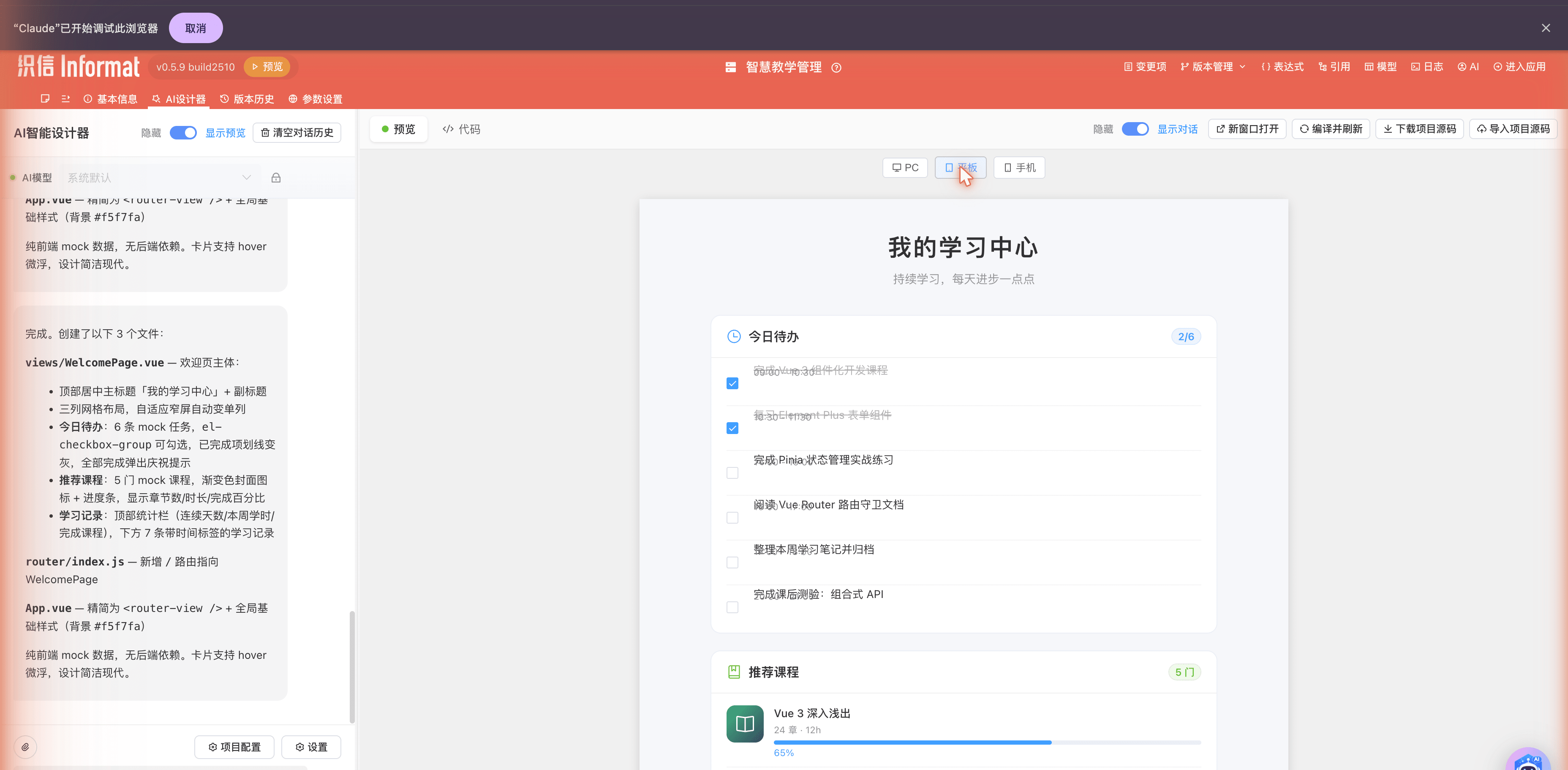Click the collapse list icon beside 基本信息
This screenshot has width=1568, height=770.
(x=66, y=99)
